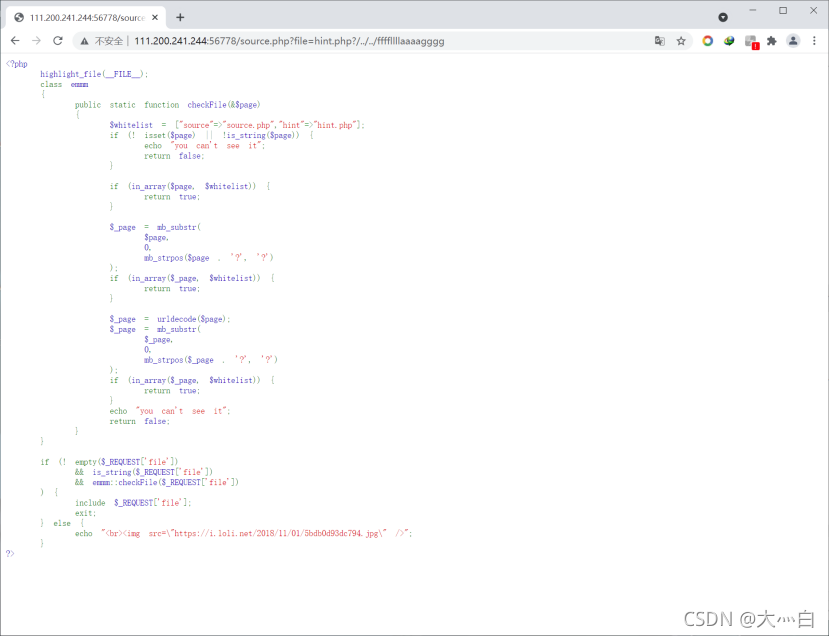Reload the current page

58,41
